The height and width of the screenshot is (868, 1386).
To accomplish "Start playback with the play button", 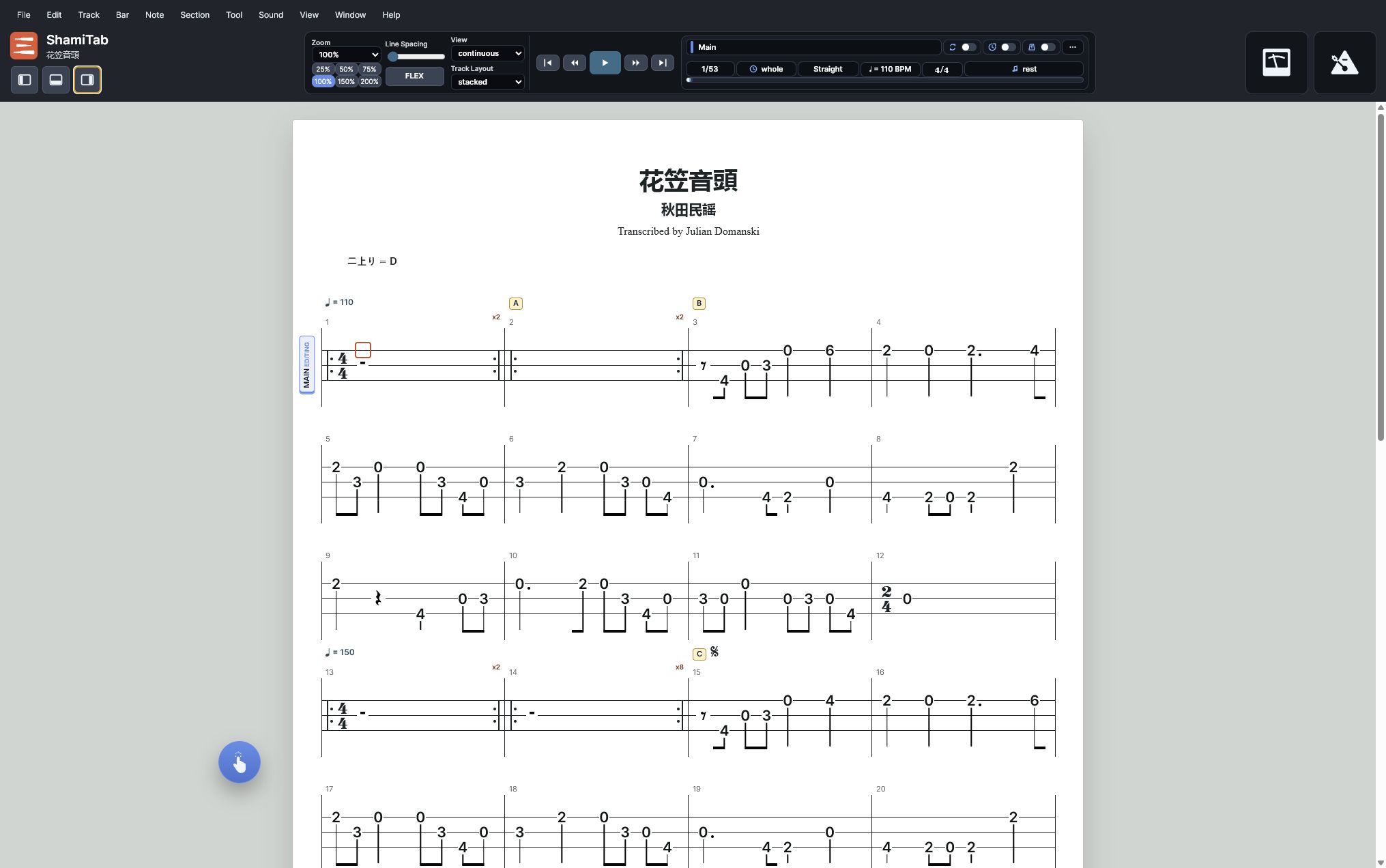I will pos(605,63).
